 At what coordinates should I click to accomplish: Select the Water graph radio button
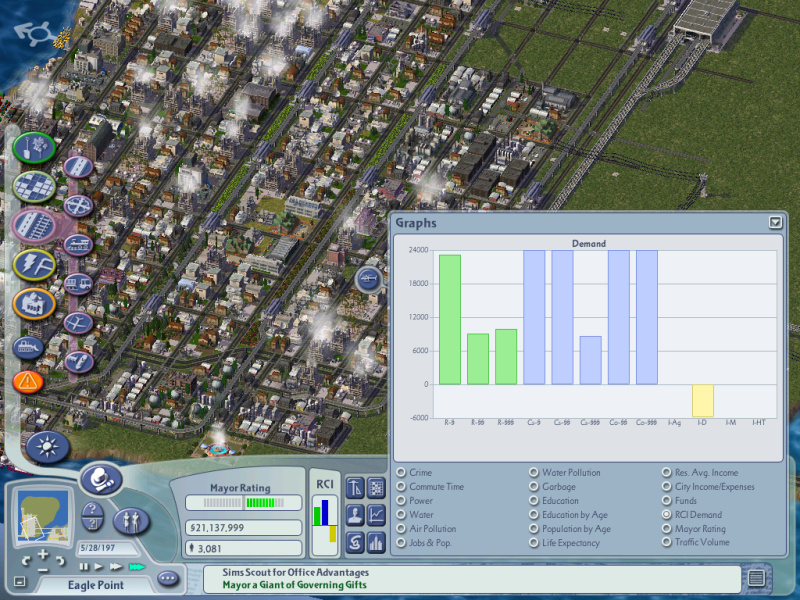(x=401, y=515)
